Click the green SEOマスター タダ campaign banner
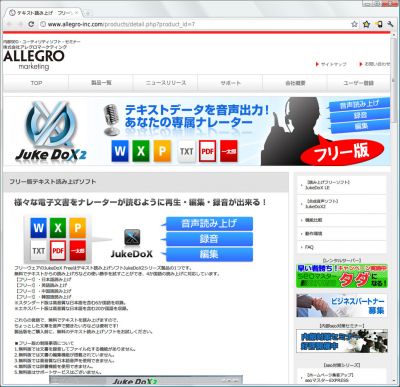400x387 pixels. 342,276
